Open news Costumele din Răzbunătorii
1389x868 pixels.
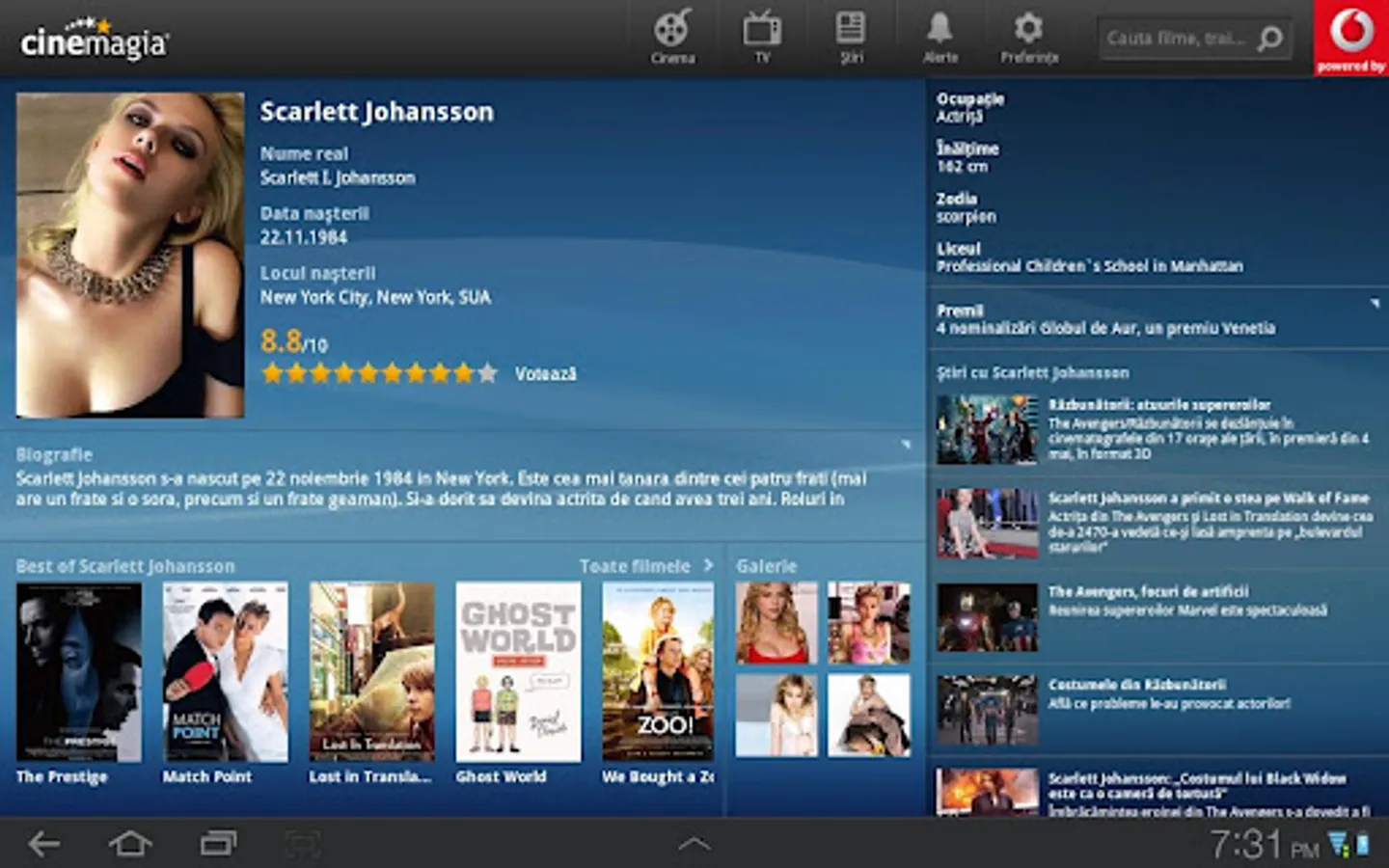(1158, 710)
